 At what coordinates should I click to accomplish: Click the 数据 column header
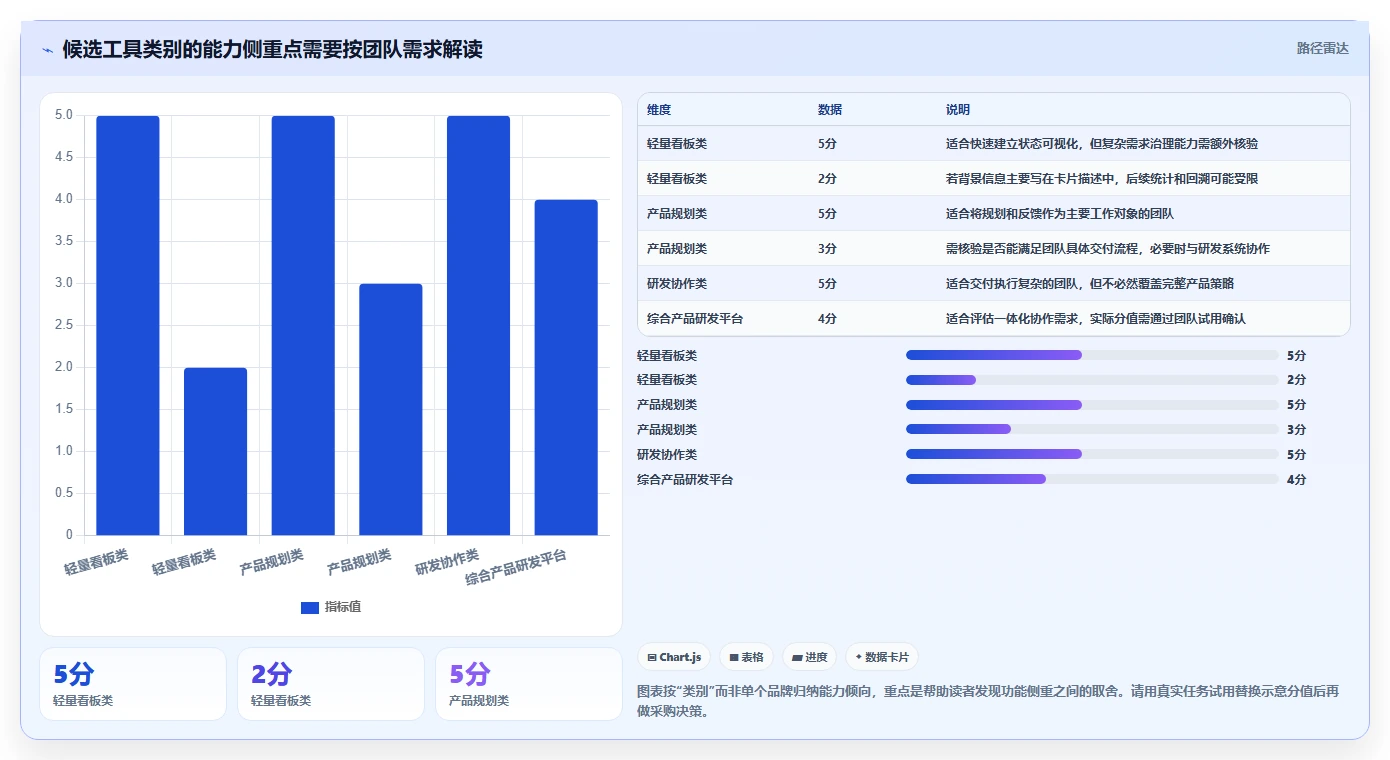tap(830, 110)
